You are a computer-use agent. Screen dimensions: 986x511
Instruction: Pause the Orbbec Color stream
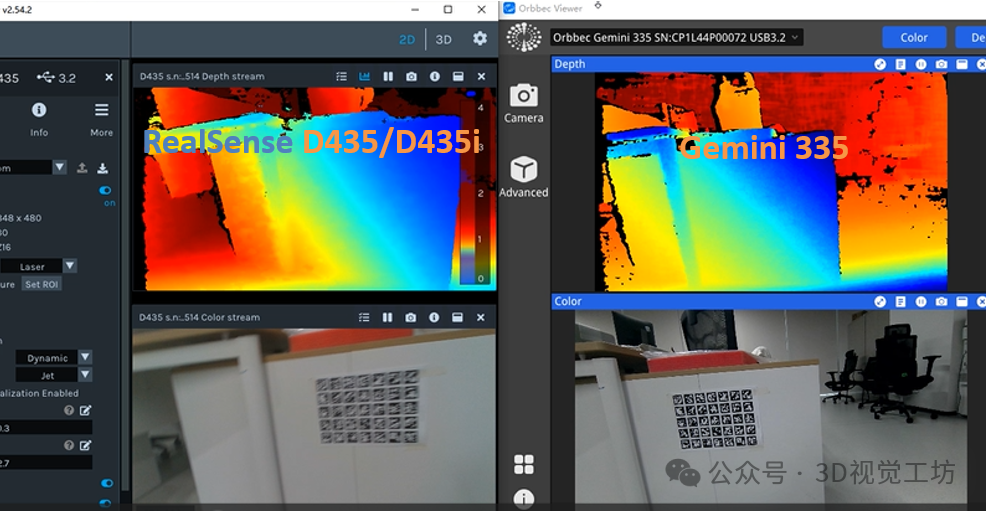(921, 302)
